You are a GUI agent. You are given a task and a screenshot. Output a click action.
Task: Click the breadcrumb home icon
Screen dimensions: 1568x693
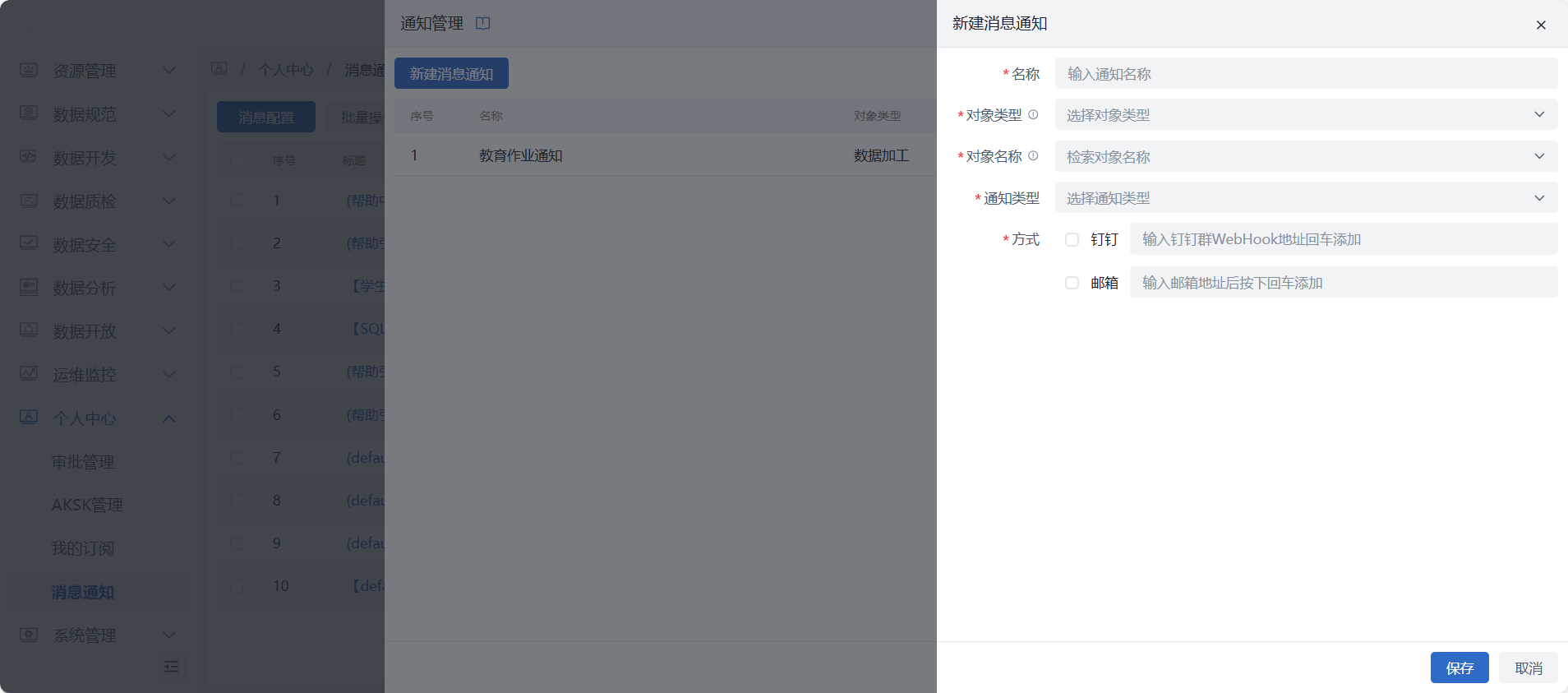point(219,69)
